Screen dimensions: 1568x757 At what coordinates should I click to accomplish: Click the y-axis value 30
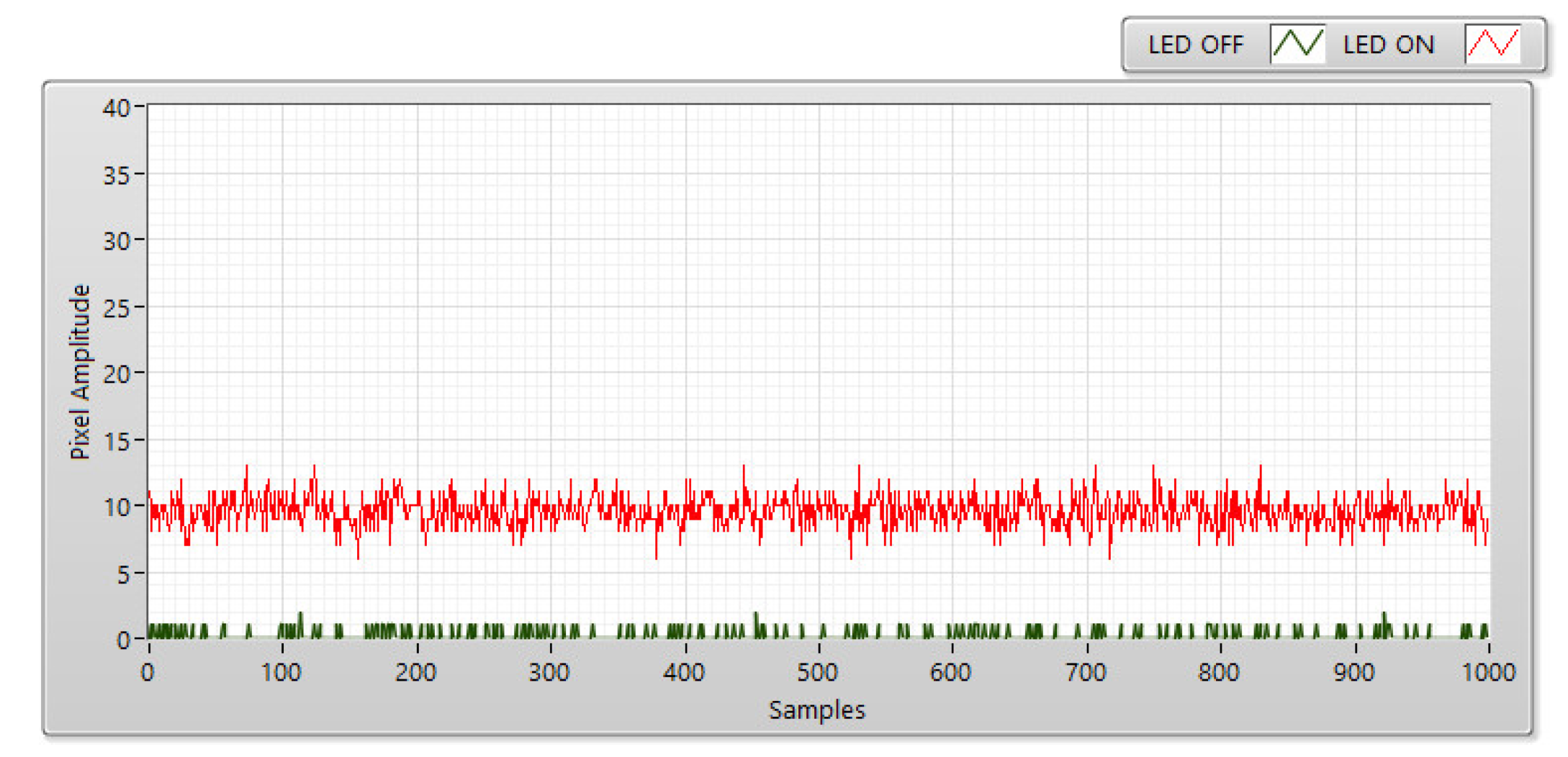(116, 241)
